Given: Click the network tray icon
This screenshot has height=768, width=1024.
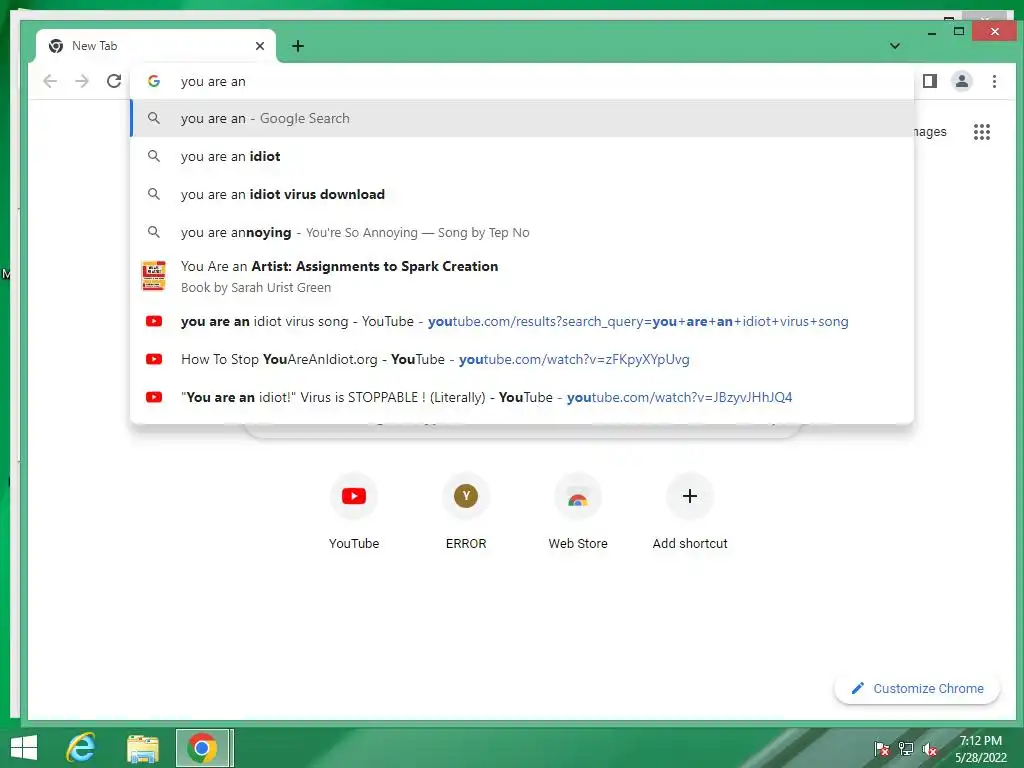Looking at the screenshot, I should click(906, 749).
